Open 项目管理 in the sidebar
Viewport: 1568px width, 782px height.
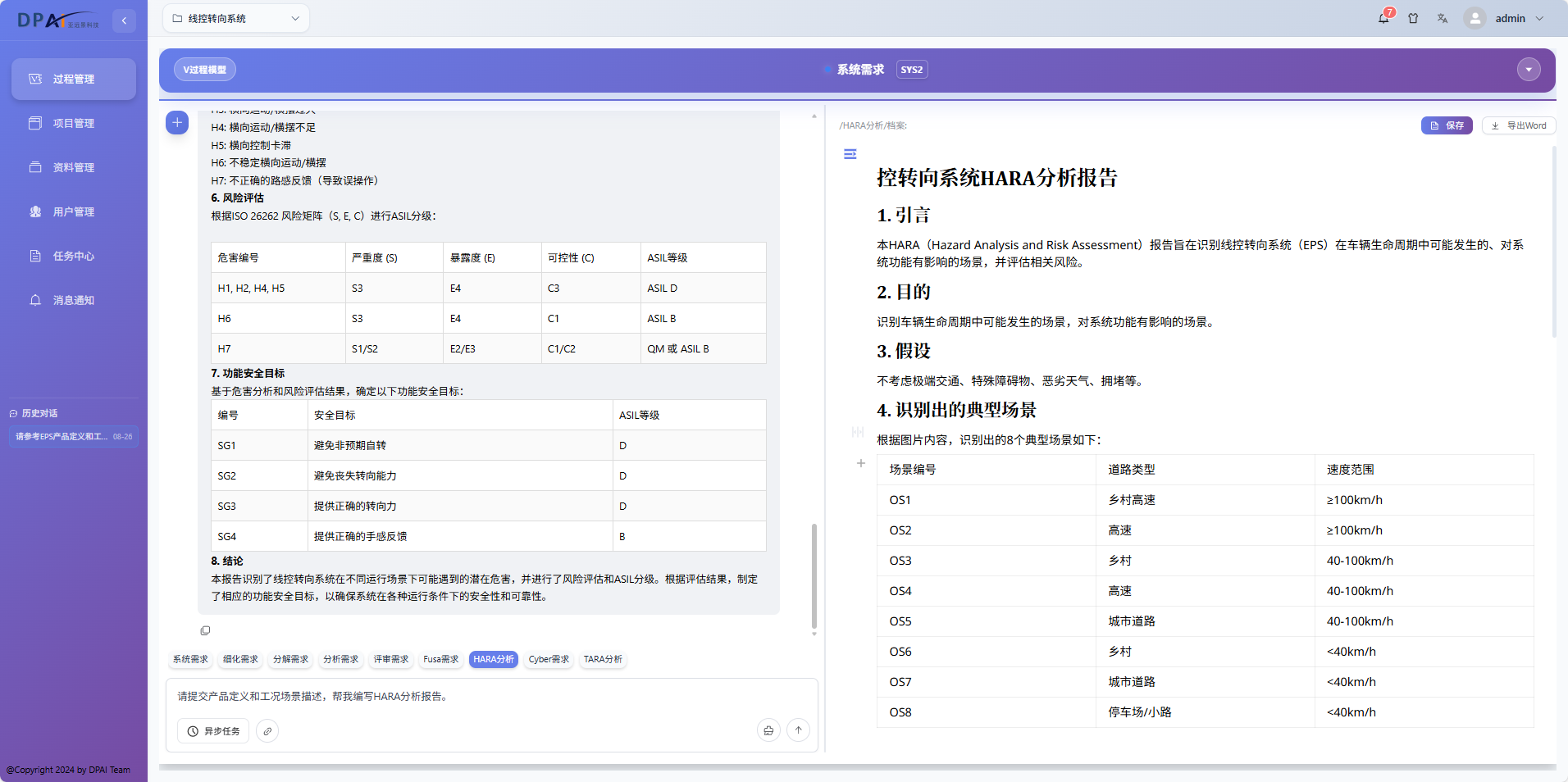point(74,123)
